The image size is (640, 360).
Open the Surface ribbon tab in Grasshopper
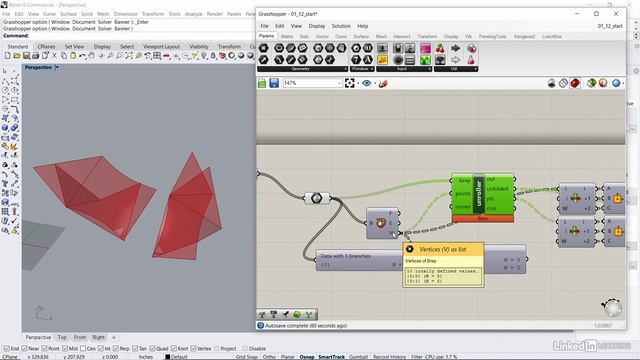(x=361, y=36)
